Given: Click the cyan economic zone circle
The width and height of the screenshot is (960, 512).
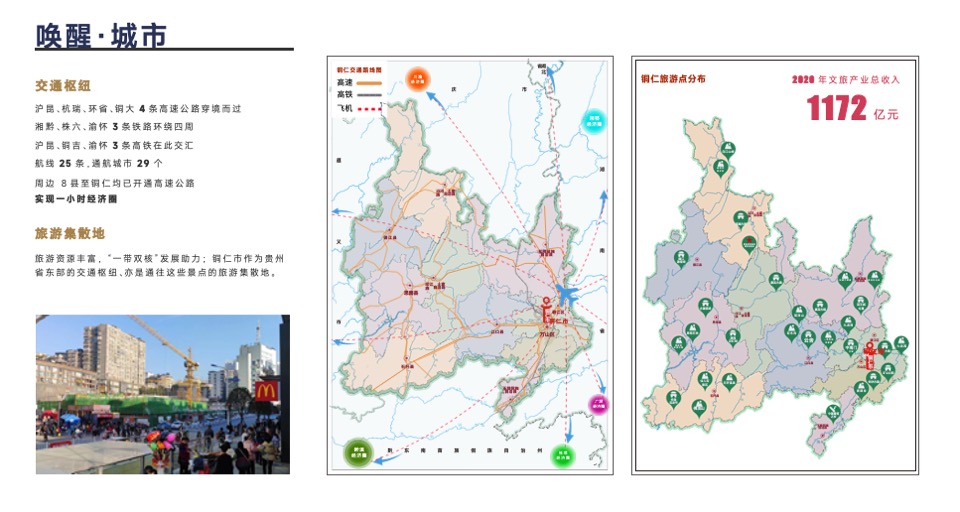Looking at the screenshot, I should pyautogui.click(x=594, y=121).
